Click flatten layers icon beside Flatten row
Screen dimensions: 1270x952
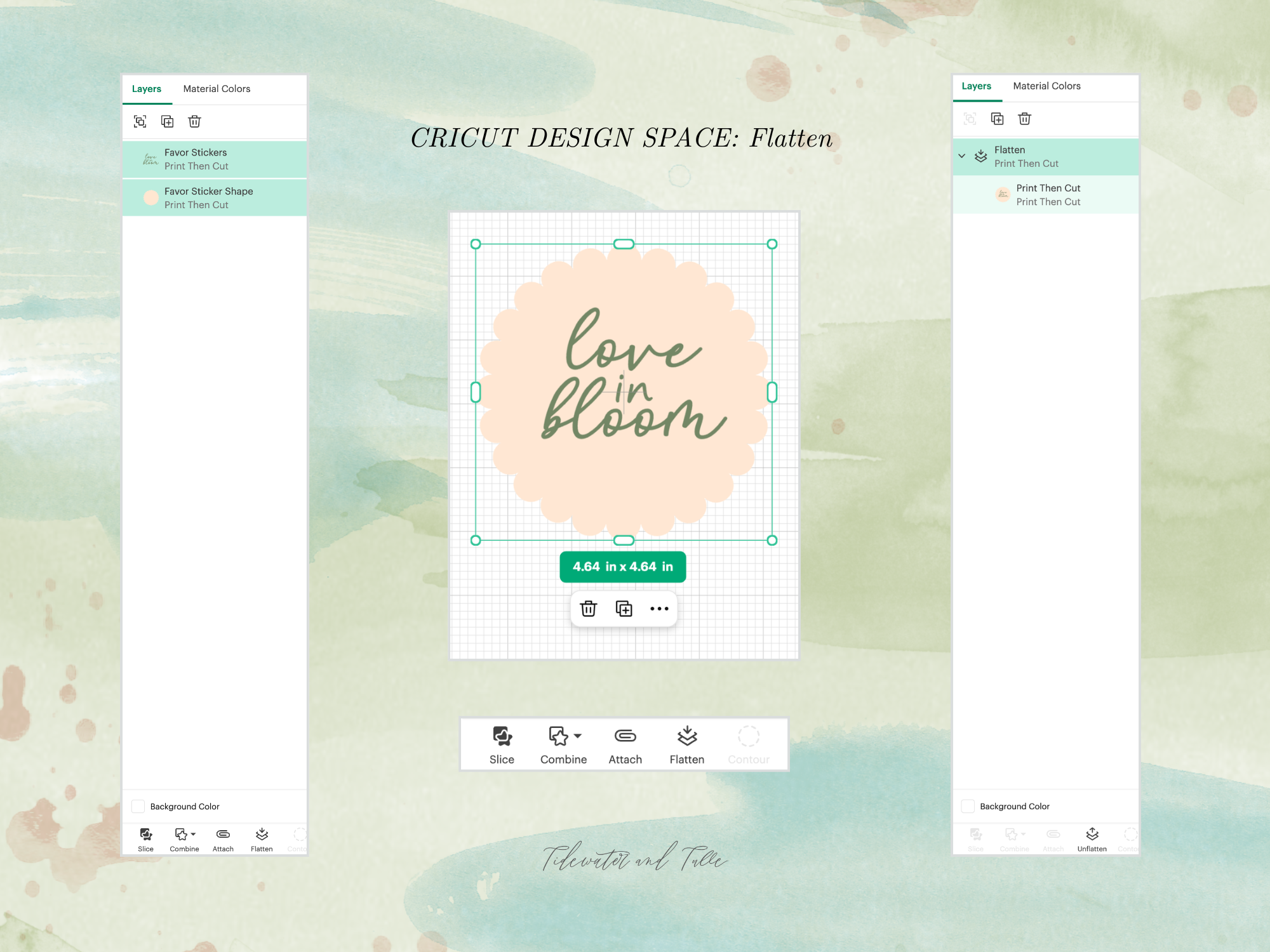tap(981, 156)
